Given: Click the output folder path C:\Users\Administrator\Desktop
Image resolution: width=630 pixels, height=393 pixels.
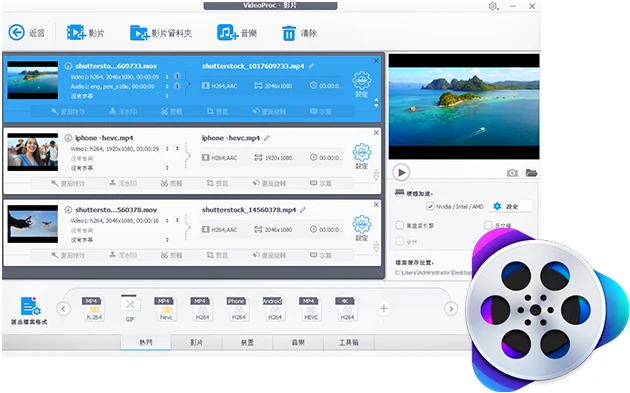Looking at the screenshot, I should [433, 272].
